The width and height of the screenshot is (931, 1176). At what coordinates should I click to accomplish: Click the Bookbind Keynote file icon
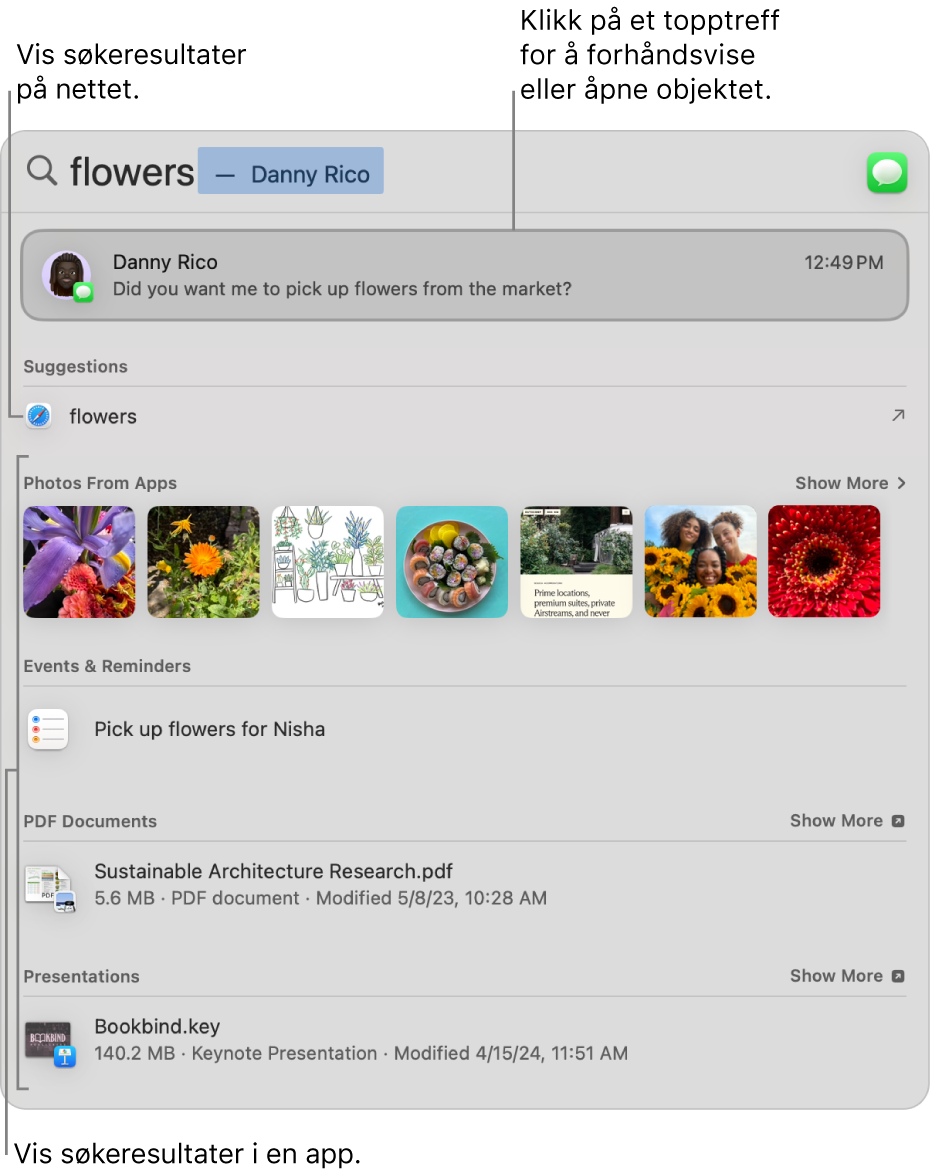pos(51,1043)
